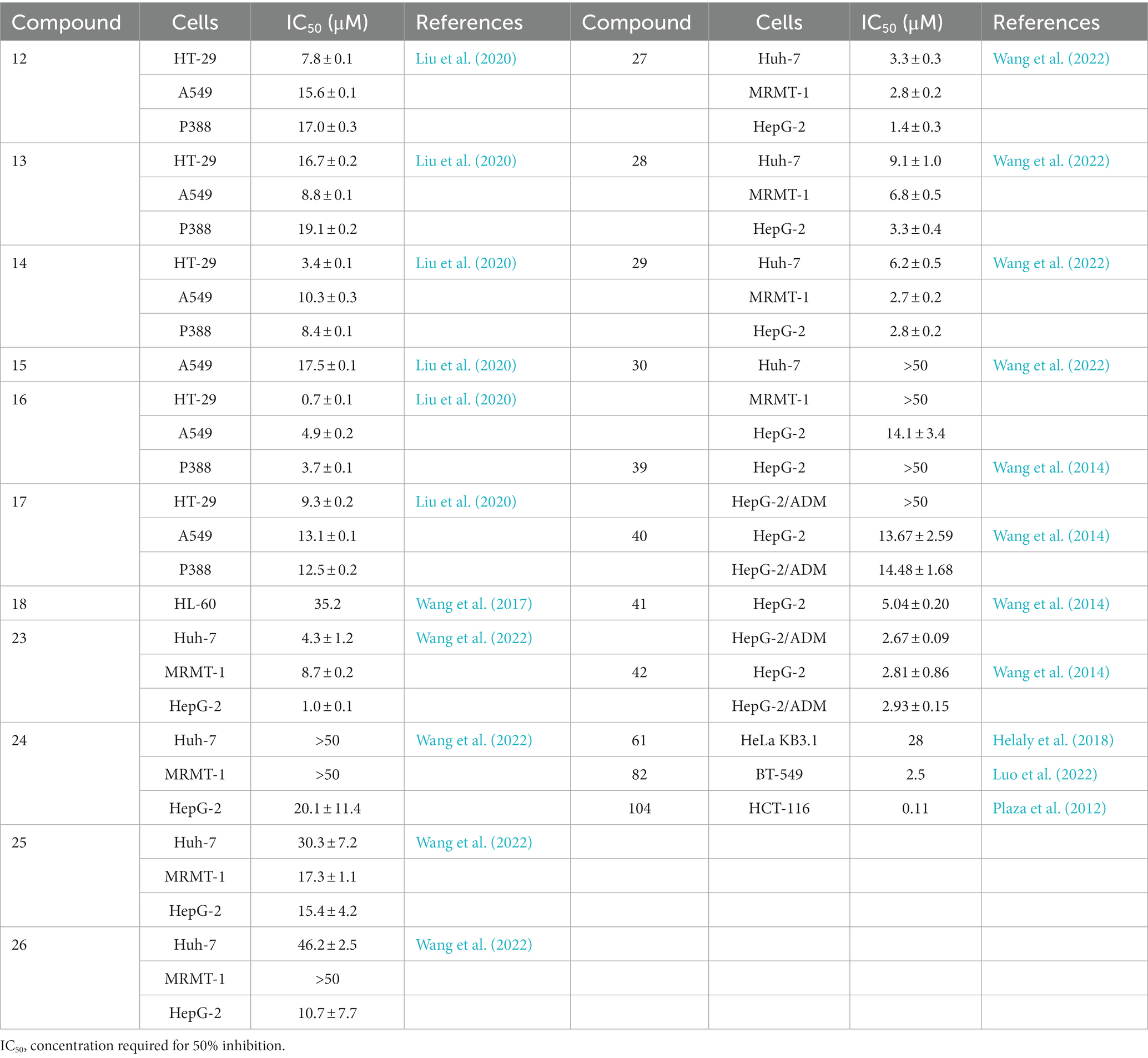Select the value 1.4 ± 0.3
The image size is (1148, 1058).
tap(915, 127)
